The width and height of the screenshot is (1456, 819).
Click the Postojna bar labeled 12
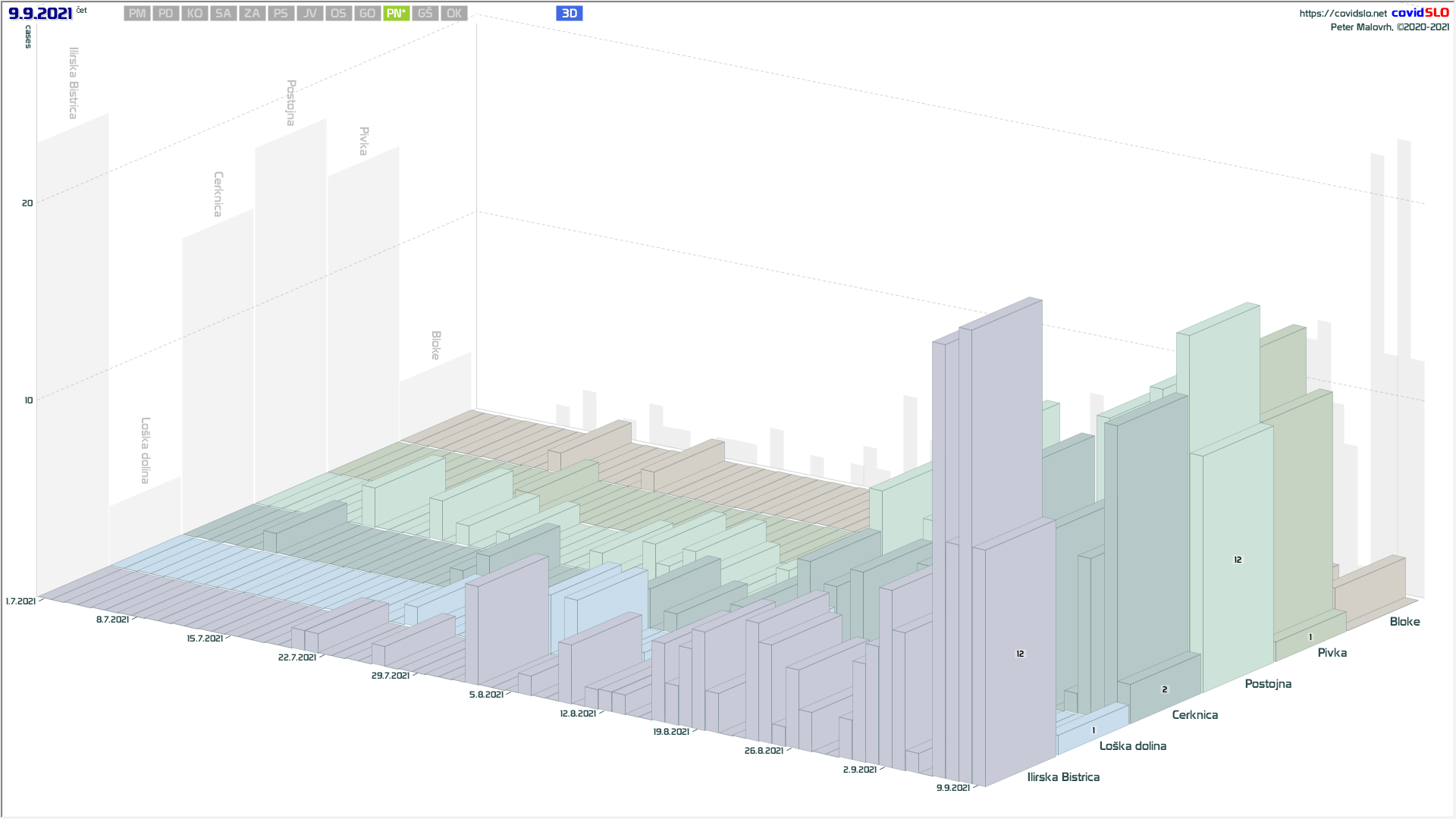pyautogui.click(x=1238, y=560)
